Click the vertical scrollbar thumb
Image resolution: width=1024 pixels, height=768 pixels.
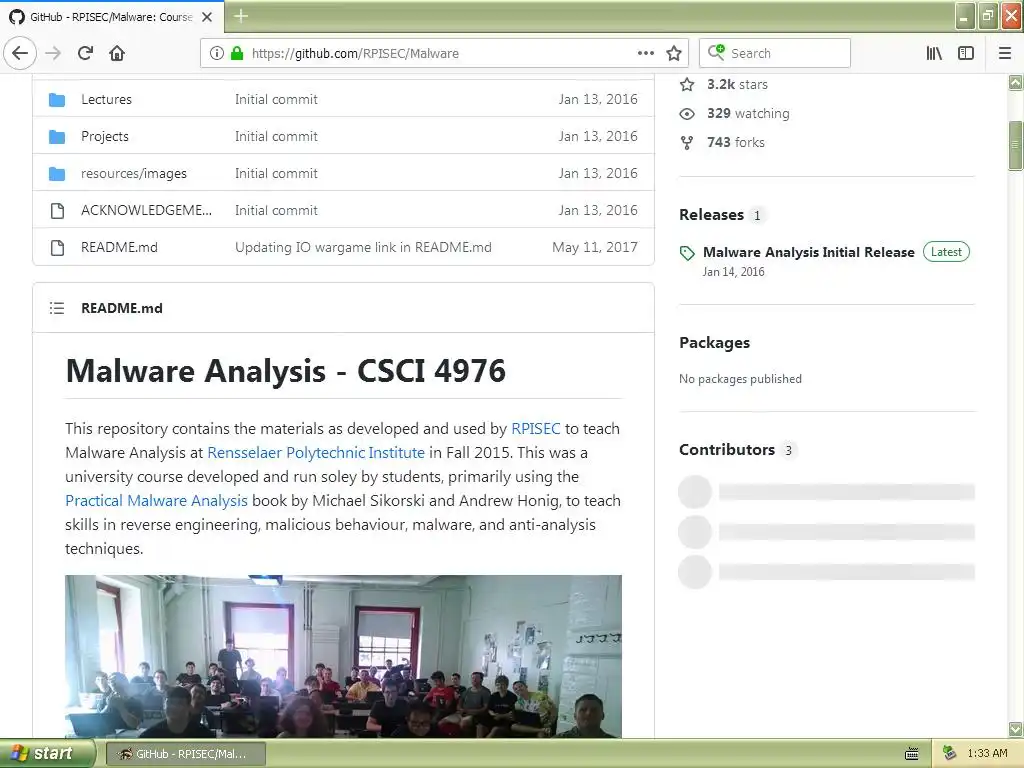(1016, 146)
